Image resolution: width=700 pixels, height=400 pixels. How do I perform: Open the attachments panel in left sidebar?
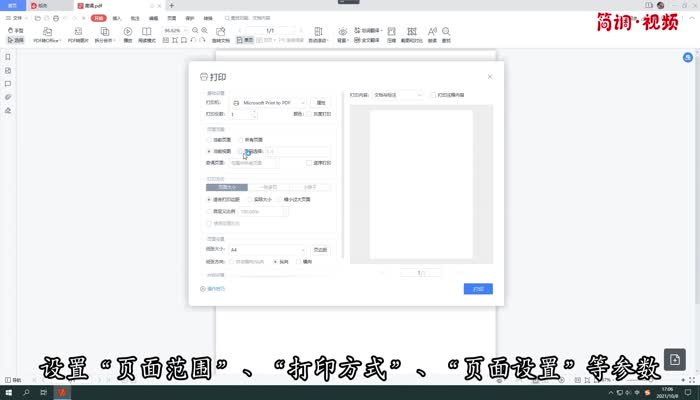[7, 97]
